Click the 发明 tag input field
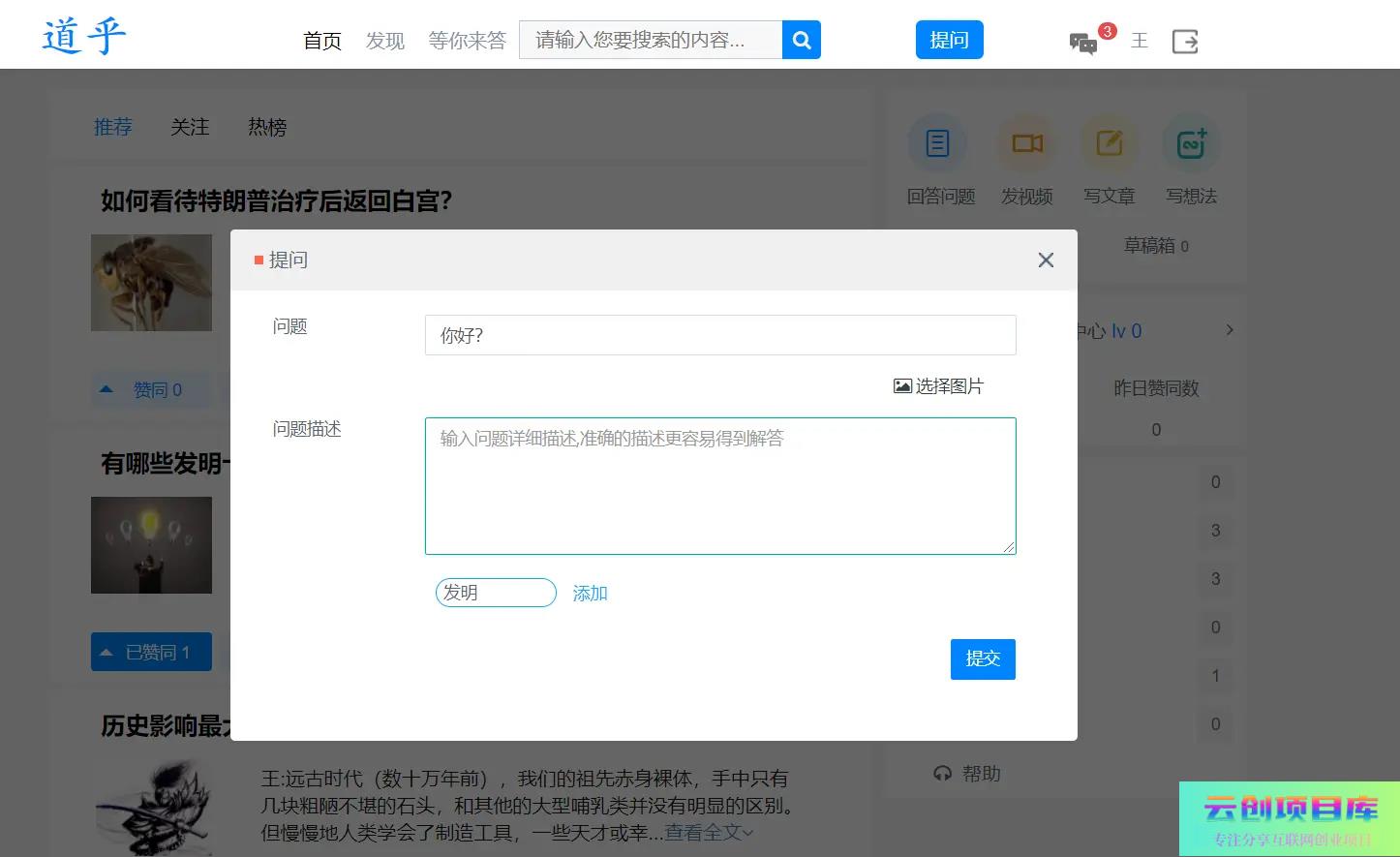This screenshot has width=1400, height=857. 496,593
